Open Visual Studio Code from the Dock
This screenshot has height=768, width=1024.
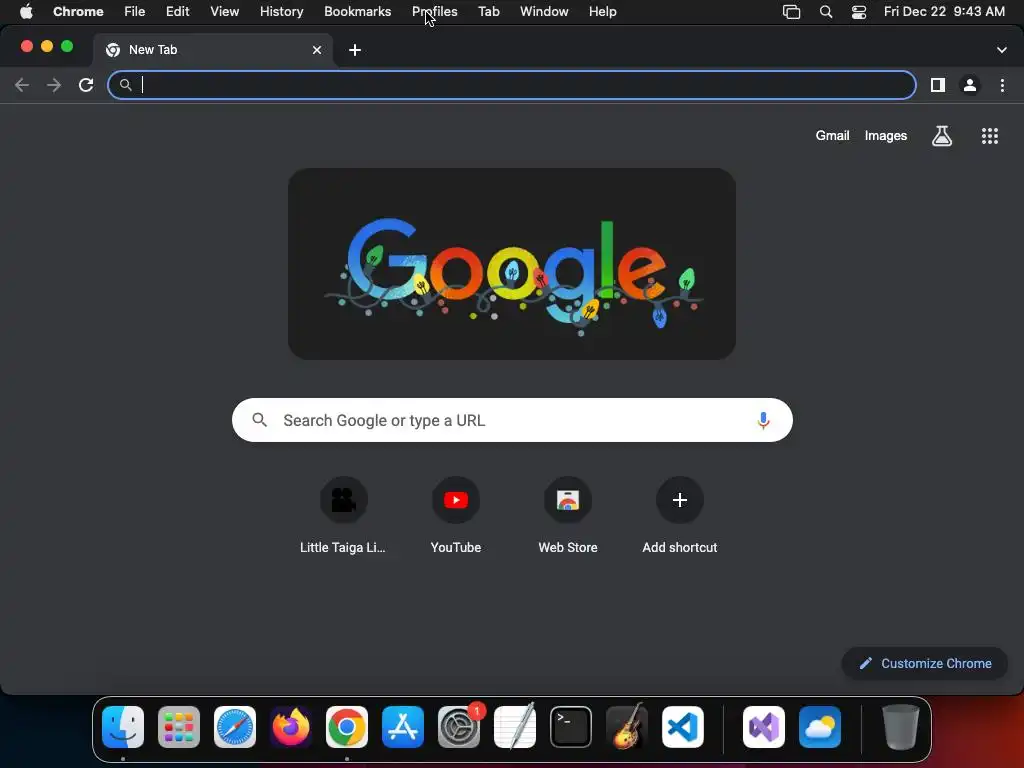click(682, 727)
